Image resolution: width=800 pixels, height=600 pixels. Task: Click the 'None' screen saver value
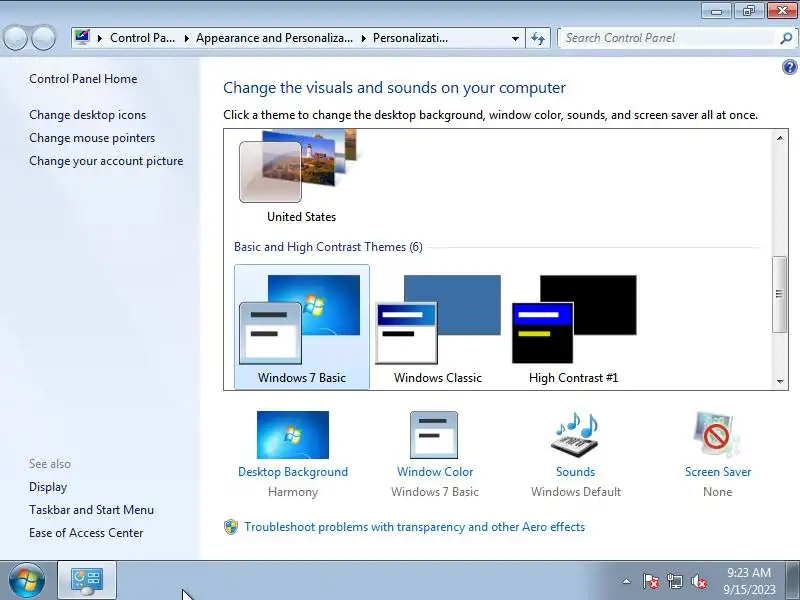(x=717, y=492)
